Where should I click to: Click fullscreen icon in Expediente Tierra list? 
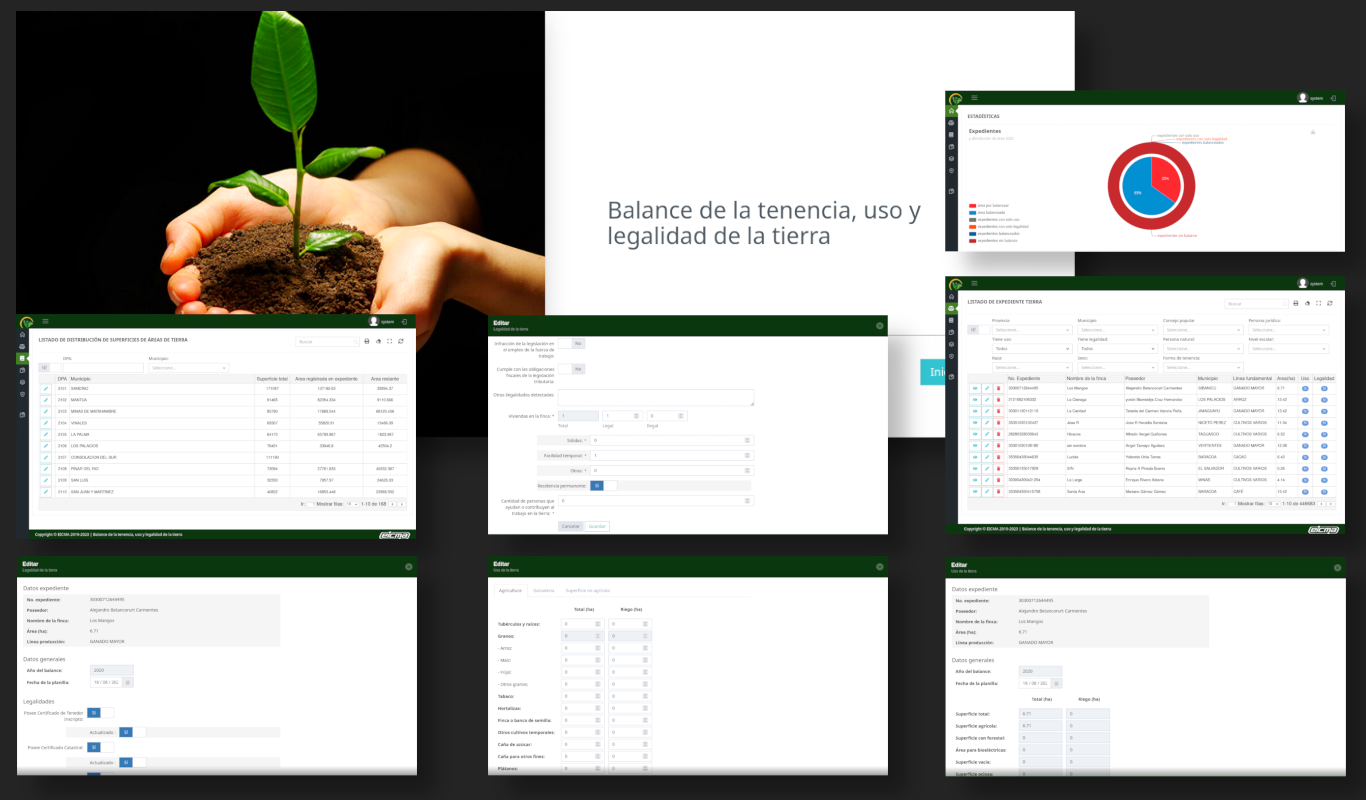pos(1318,303)
